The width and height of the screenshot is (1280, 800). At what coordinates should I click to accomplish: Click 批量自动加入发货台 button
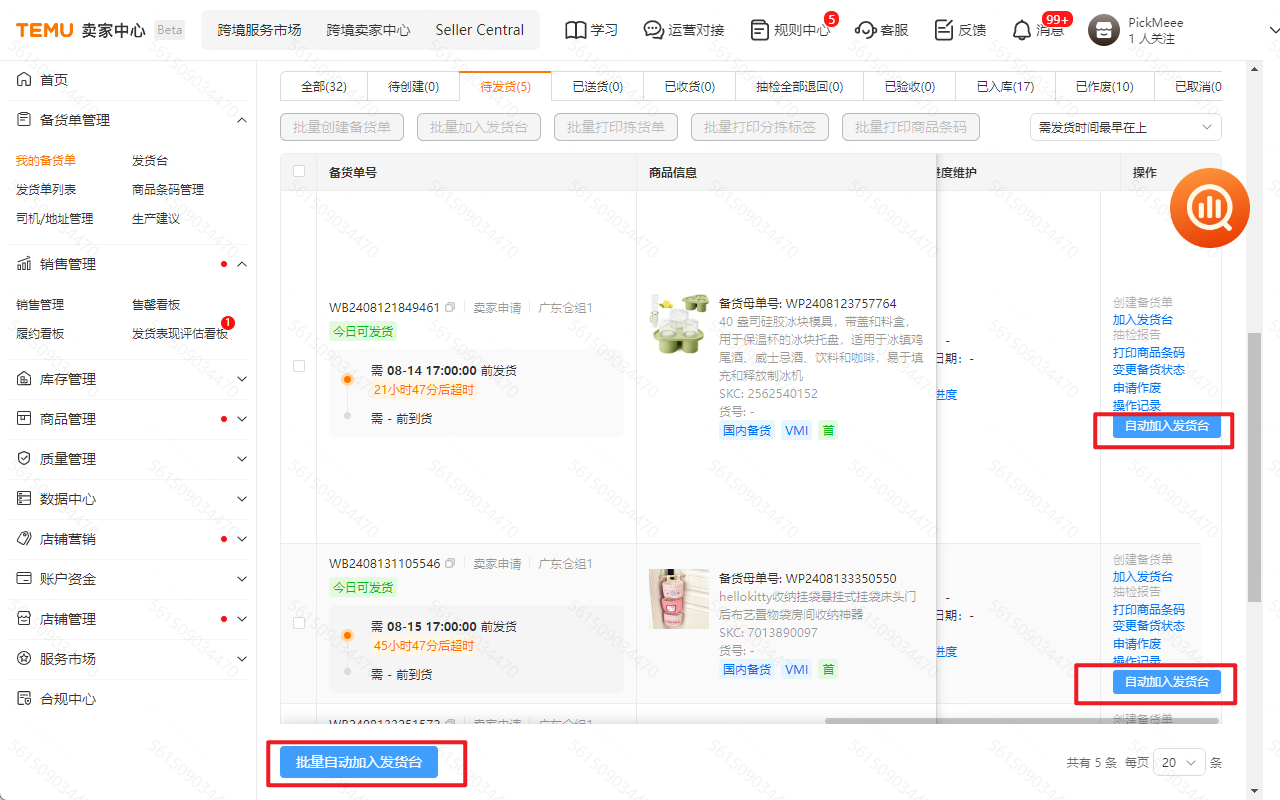click(359, 762)
